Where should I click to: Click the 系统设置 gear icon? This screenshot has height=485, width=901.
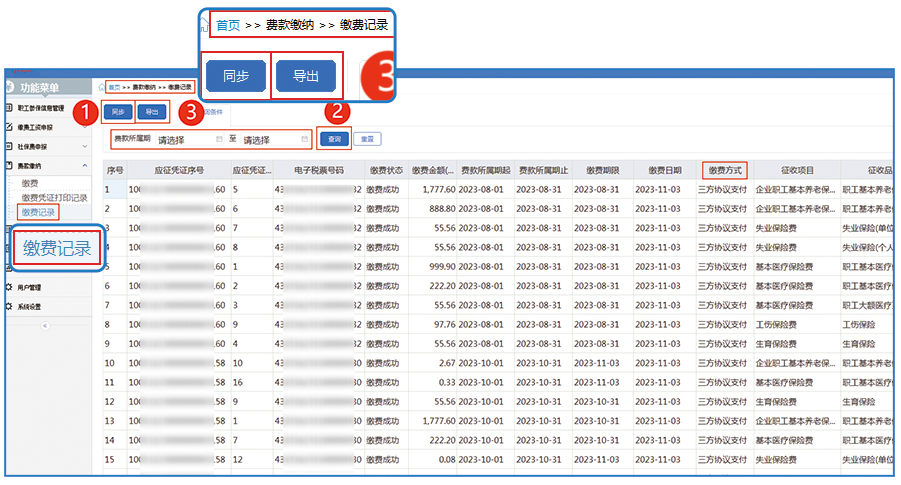pos(10,306)
